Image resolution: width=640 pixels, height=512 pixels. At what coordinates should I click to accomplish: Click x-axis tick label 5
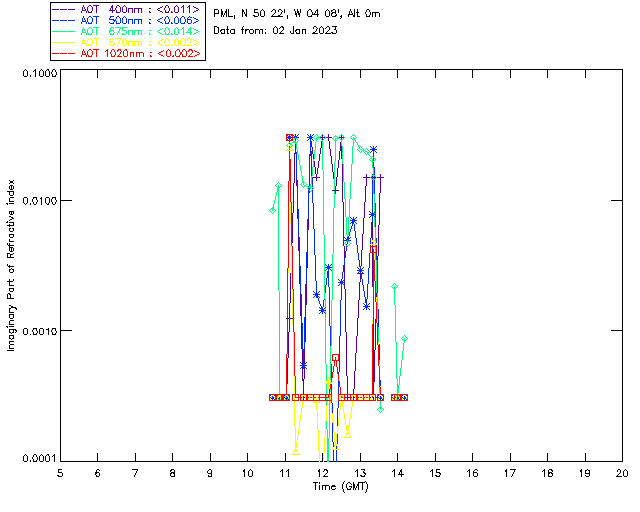(60, 473)
